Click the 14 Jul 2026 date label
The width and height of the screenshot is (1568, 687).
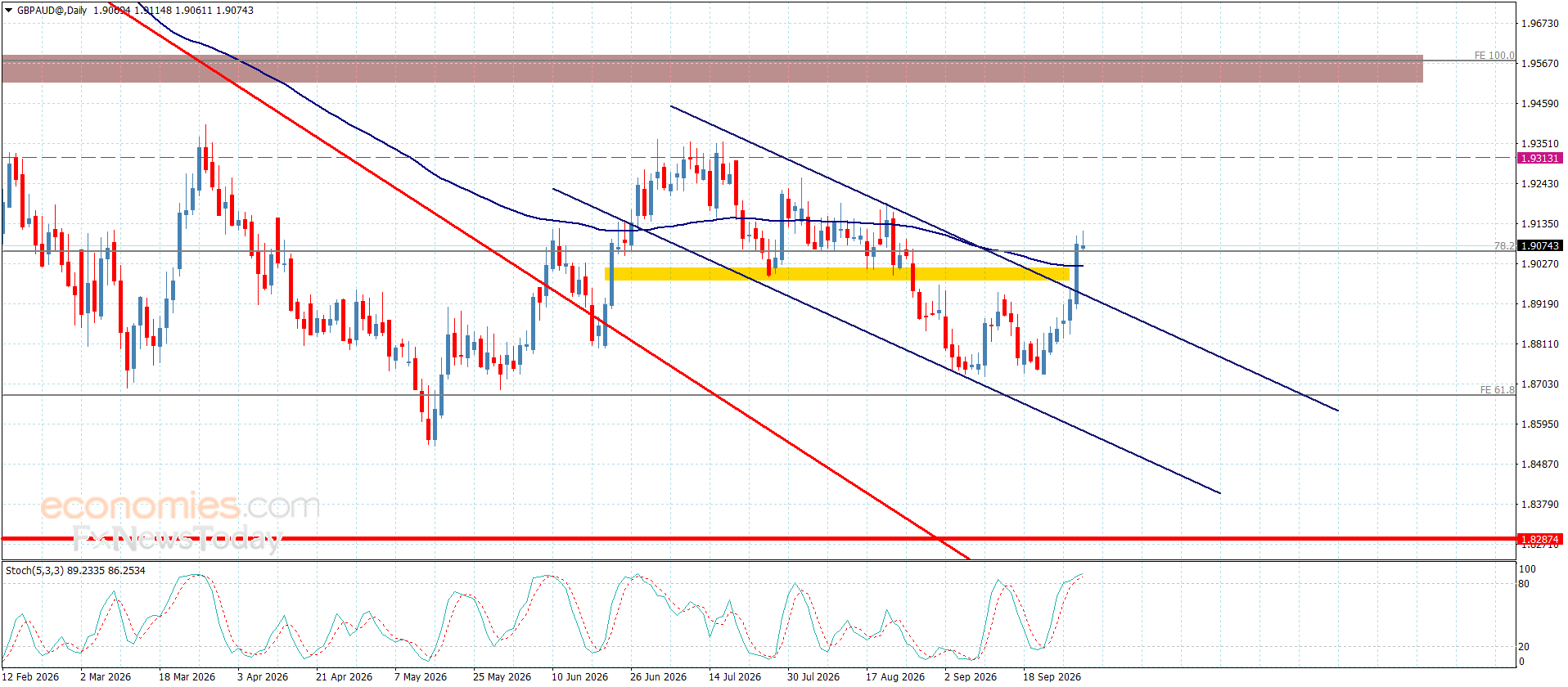735,677
